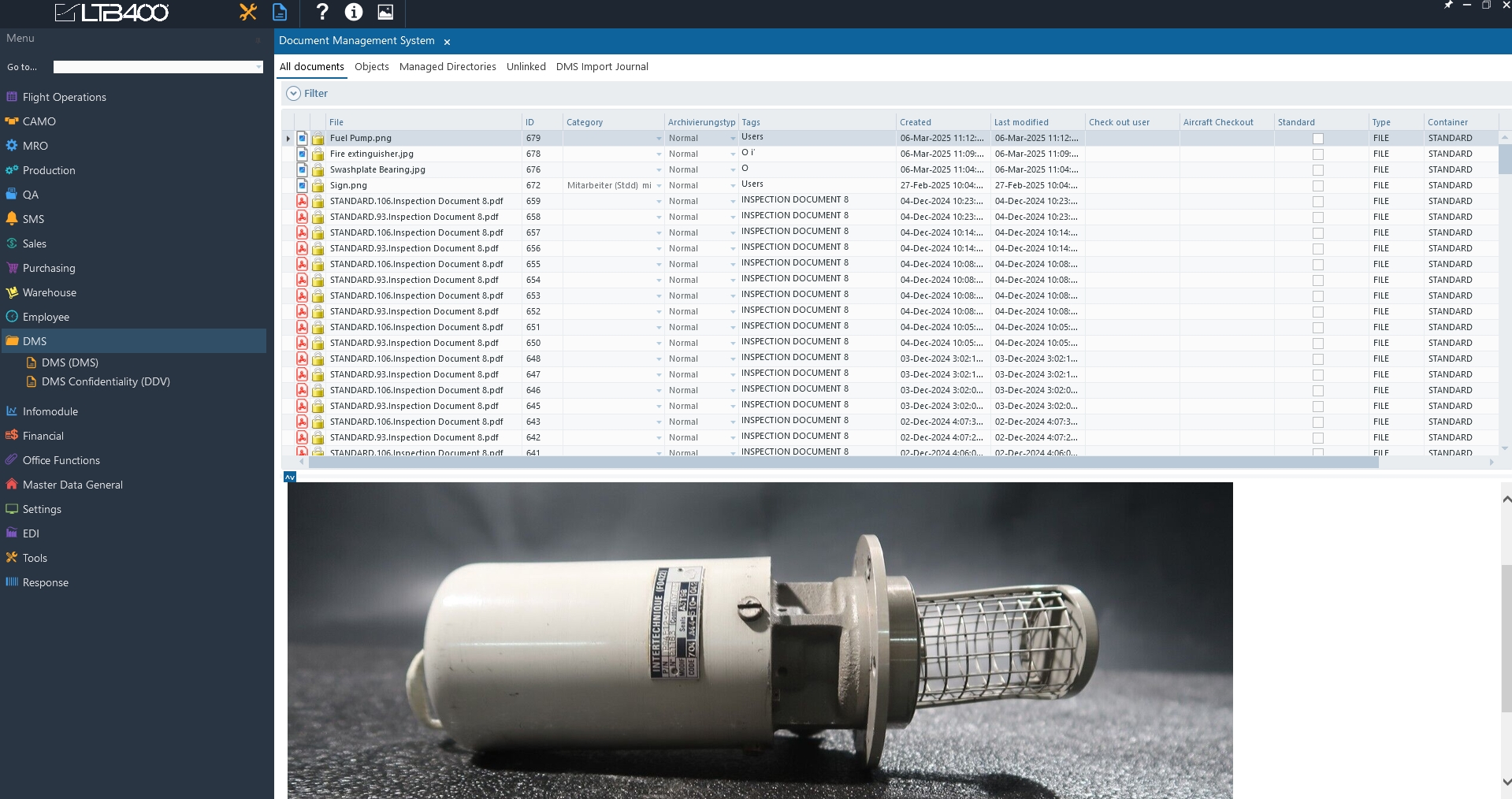Click the lock icon for Fuel Pump.png

[318, 139]
